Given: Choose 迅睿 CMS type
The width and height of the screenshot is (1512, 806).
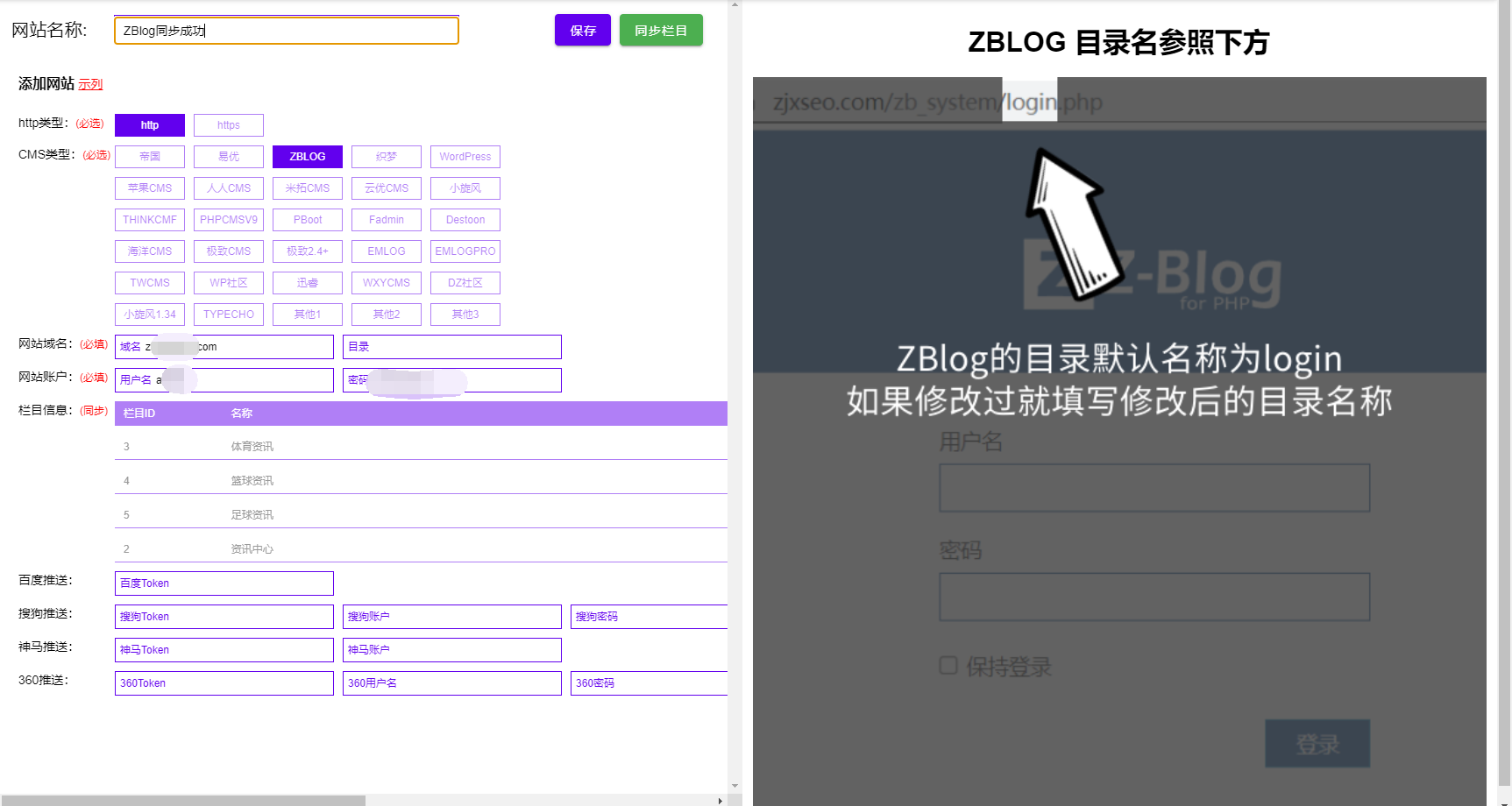Looking at the screenshot, I should pos(308,283).
